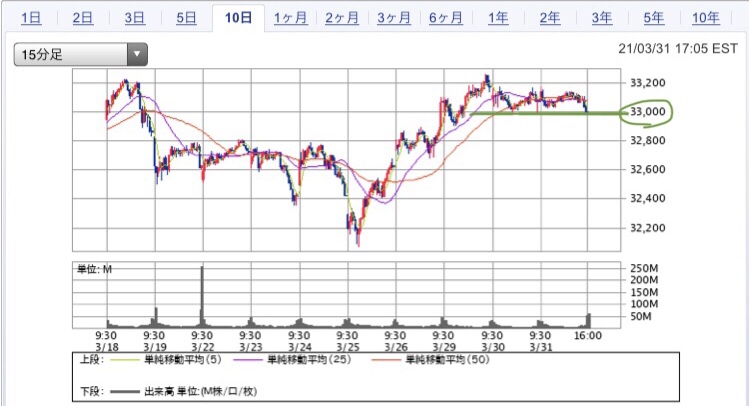Click the 3/19 date label
This screenshot has width=750, height=406.
[154, 347]
